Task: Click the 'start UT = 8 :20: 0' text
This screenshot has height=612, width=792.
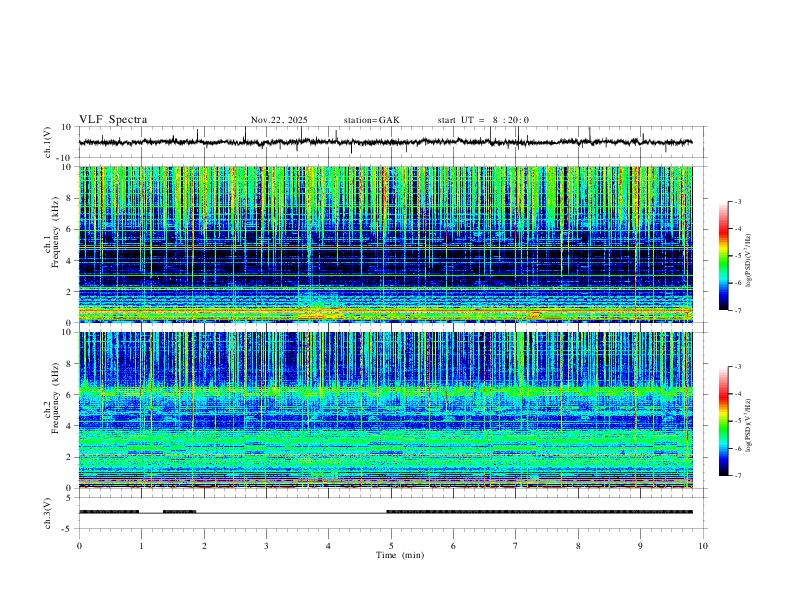Action: (483, 120)
